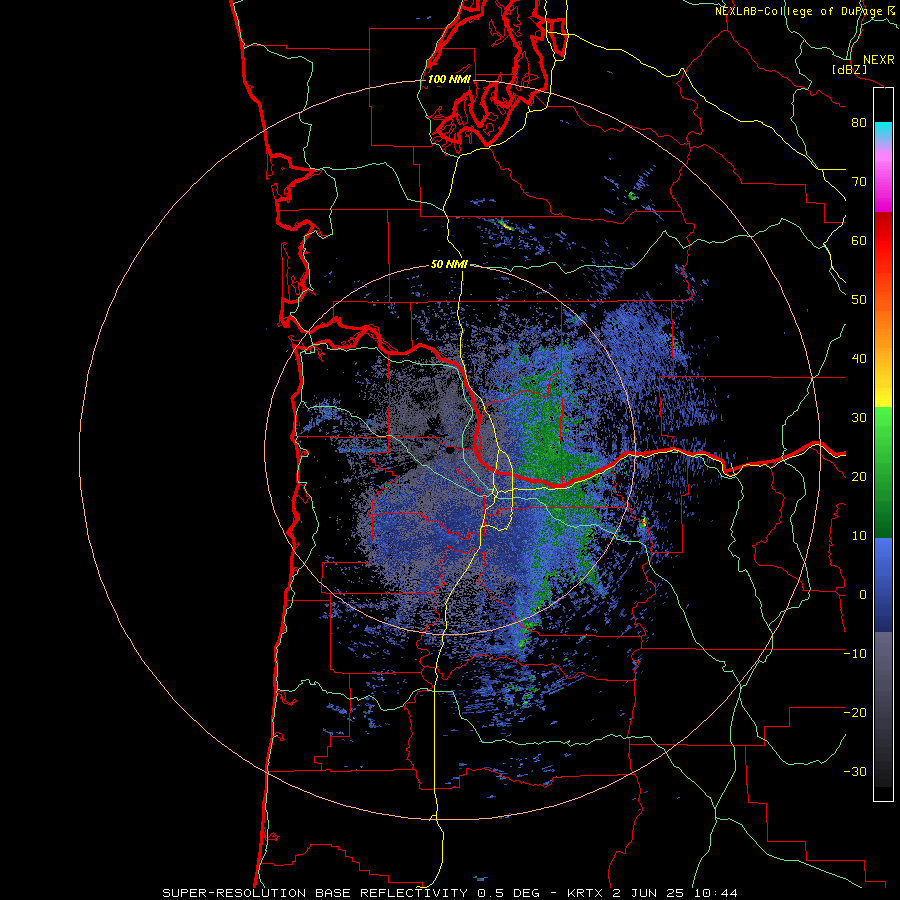Click the 50 value on the dBZ scale
This screenshot has height=900, width=900.
coord(859,300)
